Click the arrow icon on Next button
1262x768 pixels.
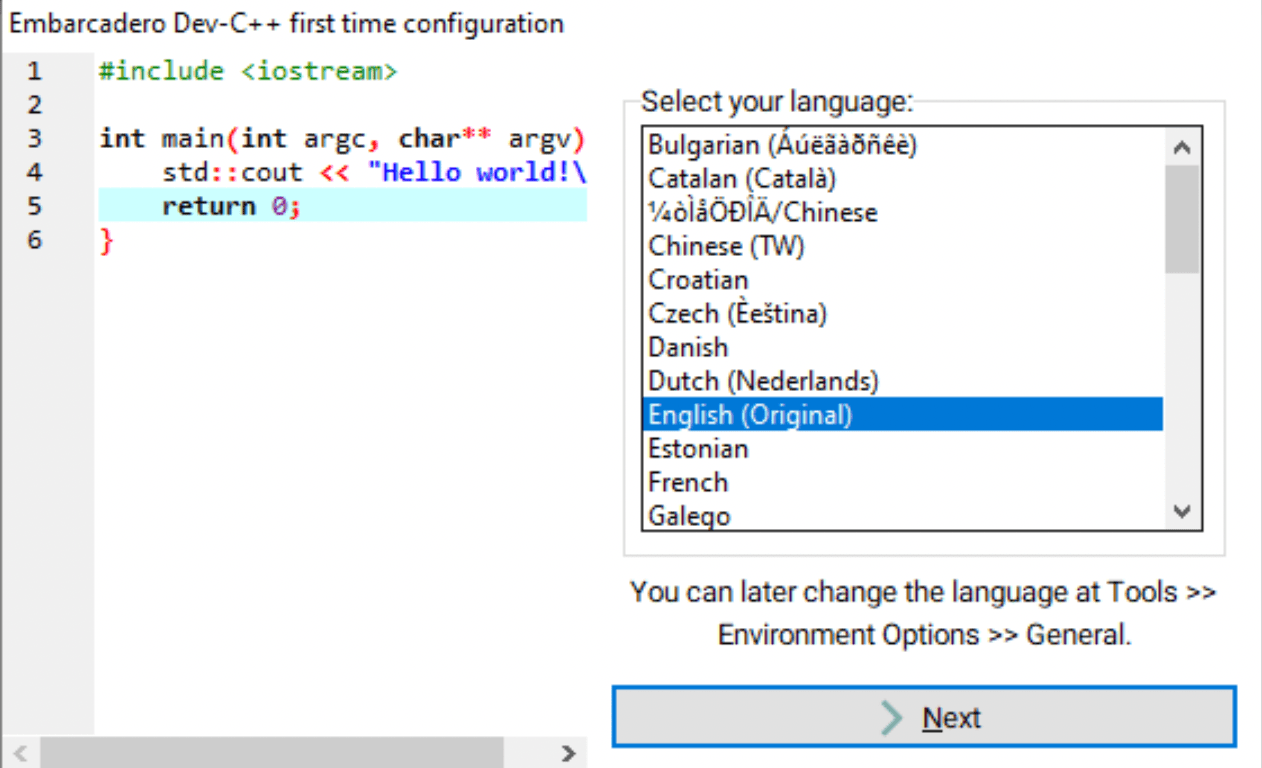pyautogui.click(x=891, y=718)
